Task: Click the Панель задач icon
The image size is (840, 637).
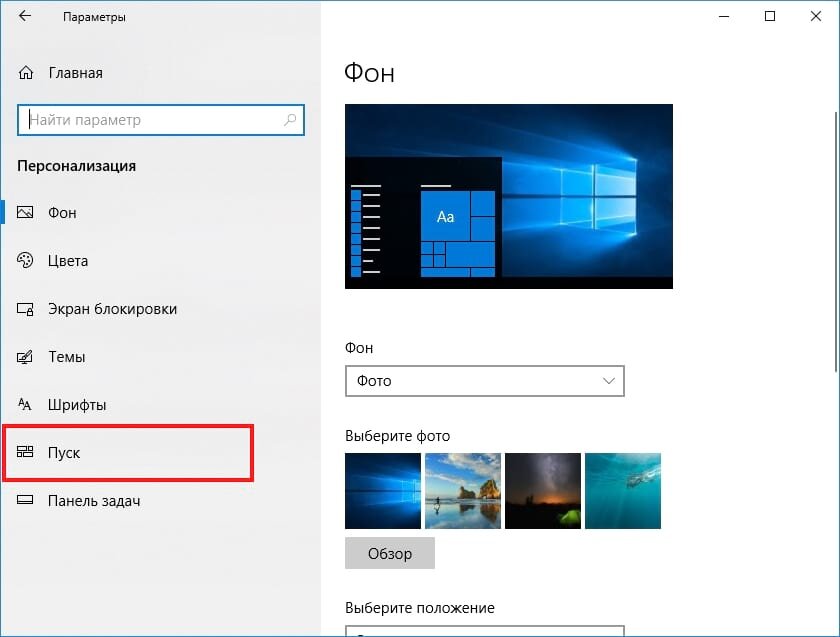Action: 25,500
